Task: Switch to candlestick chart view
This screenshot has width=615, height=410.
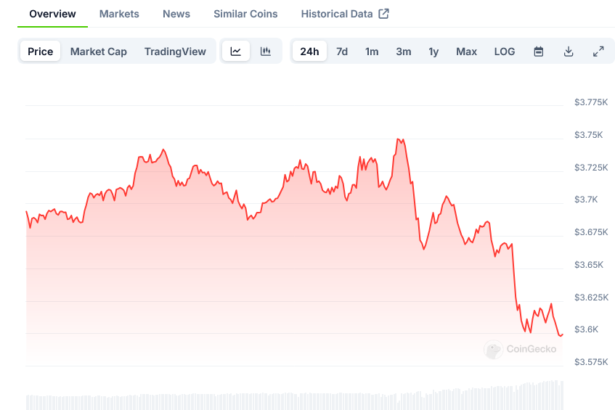Action: pyautogui.click(x=265, y=52)
